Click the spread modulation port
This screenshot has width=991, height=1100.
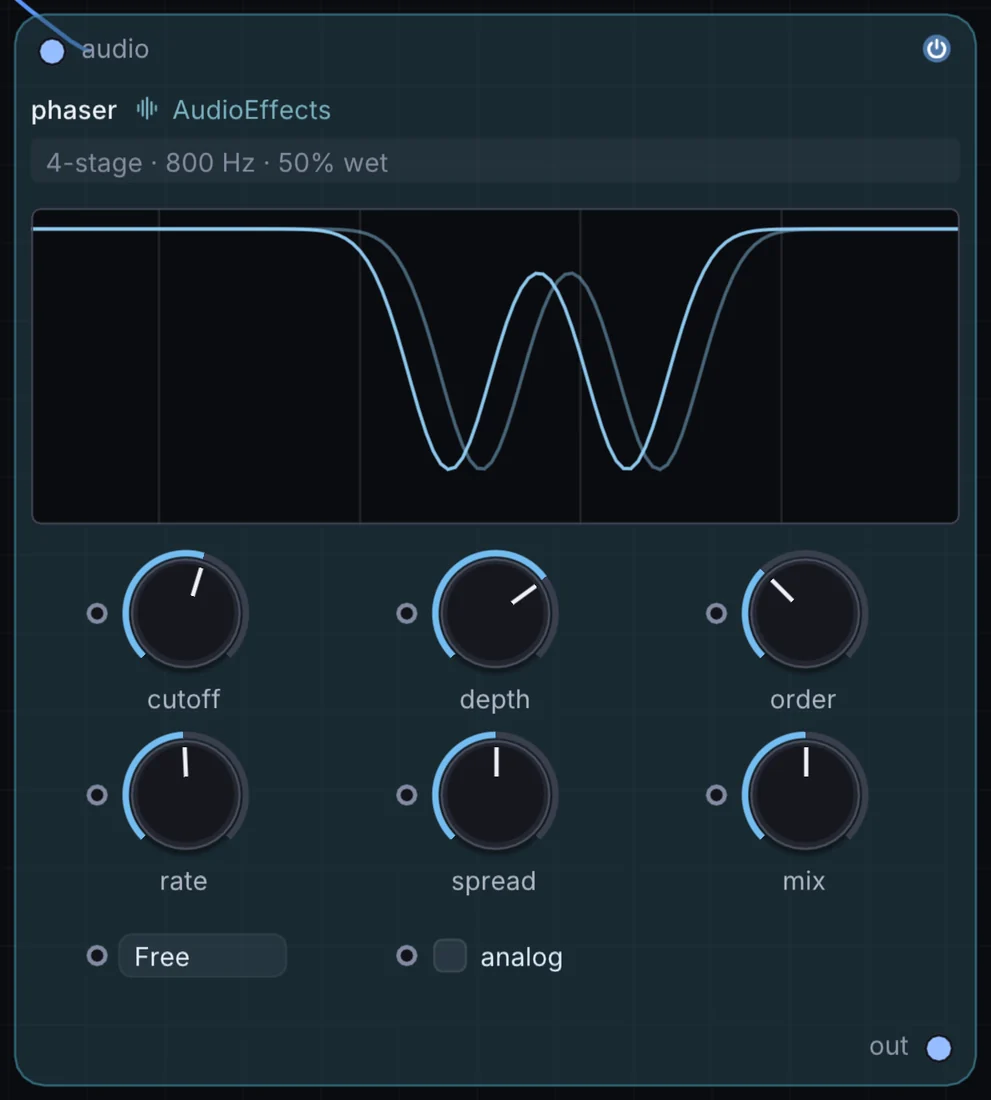point(407,795)
